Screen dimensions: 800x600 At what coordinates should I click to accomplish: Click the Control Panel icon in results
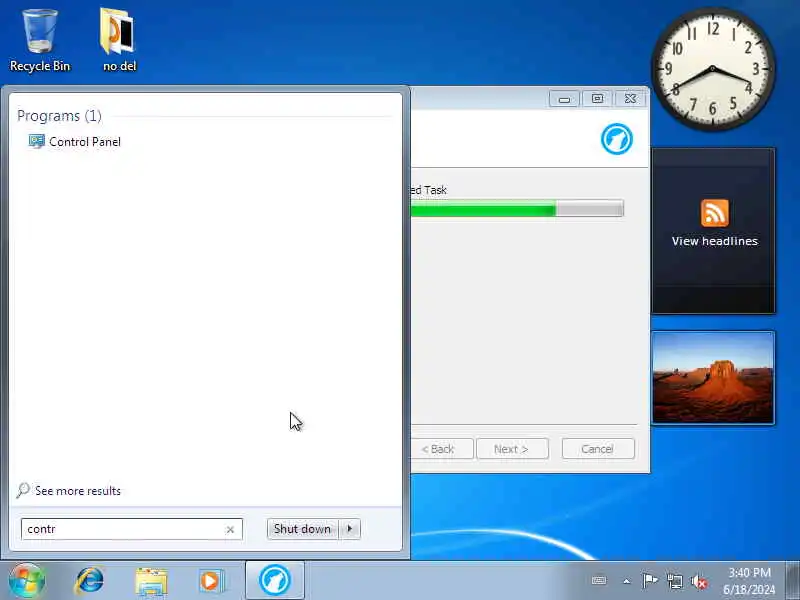pyautogui.click(x=36, y=141)
